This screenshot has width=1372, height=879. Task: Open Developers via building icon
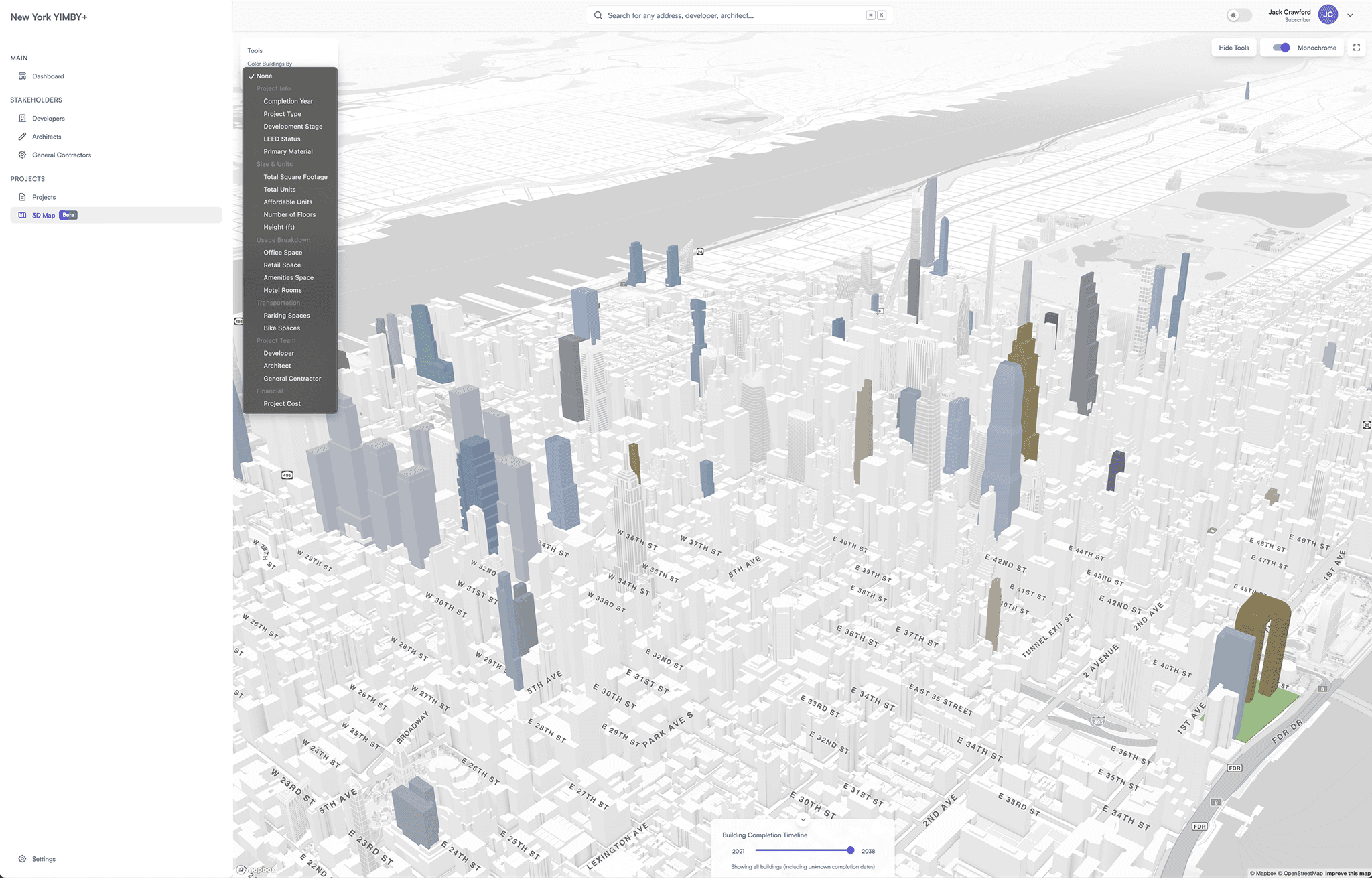[22, 119]
